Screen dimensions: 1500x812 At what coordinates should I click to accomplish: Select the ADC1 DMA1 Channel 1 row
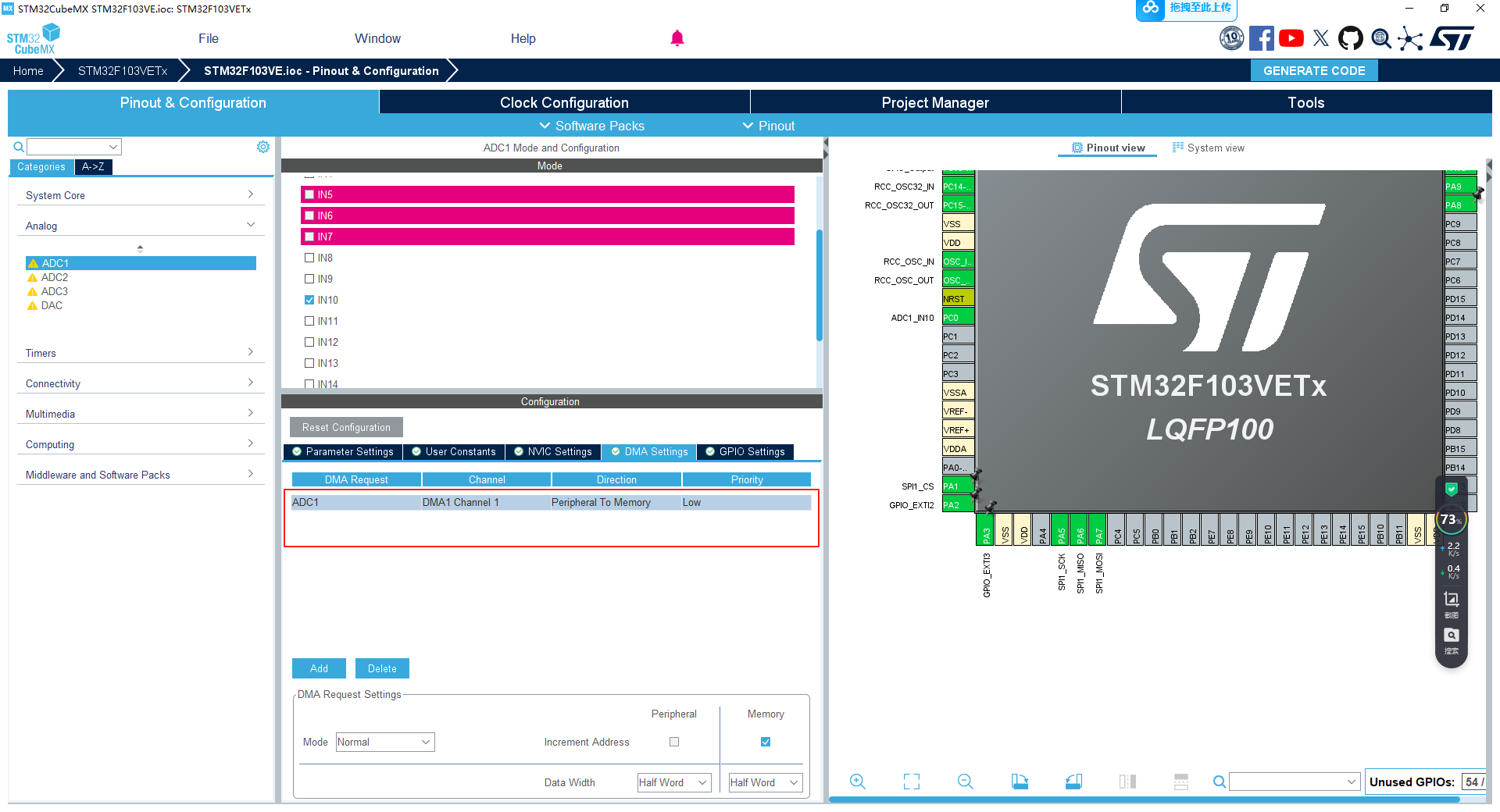point(551,502)
